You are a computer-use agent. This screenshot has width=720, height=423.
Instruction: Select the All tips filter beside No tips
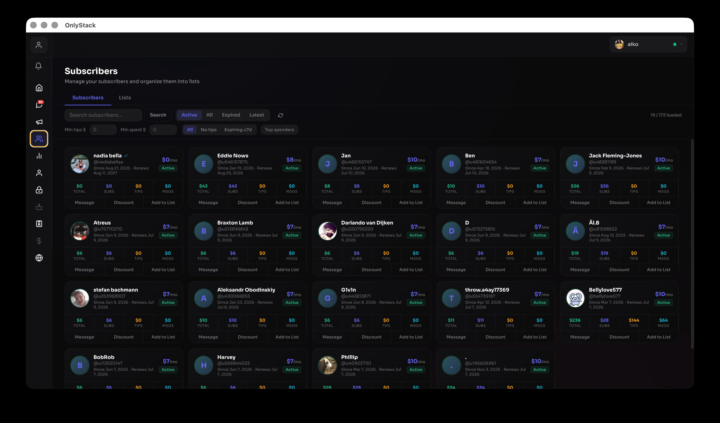tap(190, 130)
